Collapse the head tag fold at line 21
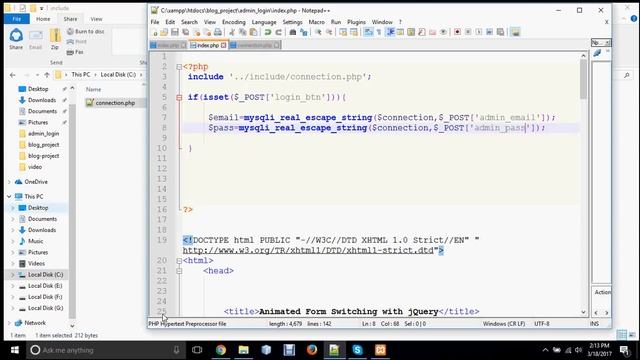 pyautogui.click(x=179, y=271)
